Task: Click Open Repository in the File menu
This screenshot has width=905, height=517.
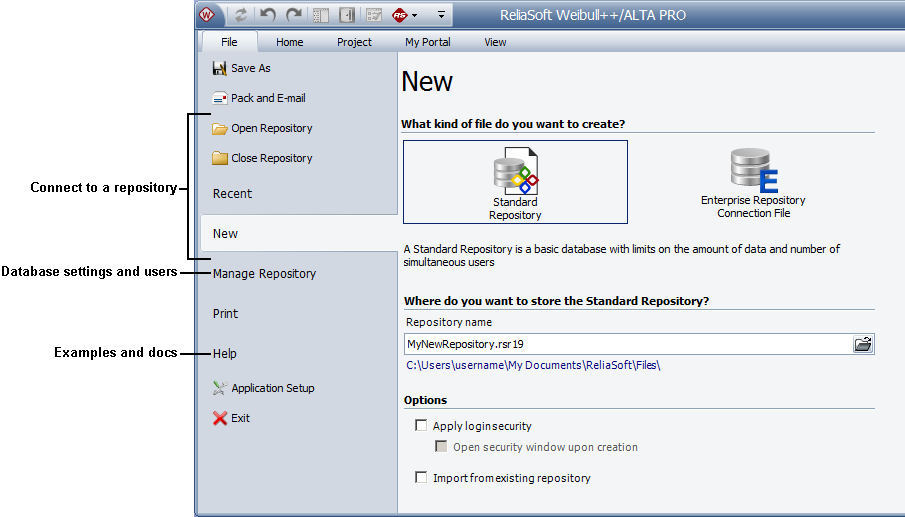Action: pyautogui.click(x=271, y=128)
